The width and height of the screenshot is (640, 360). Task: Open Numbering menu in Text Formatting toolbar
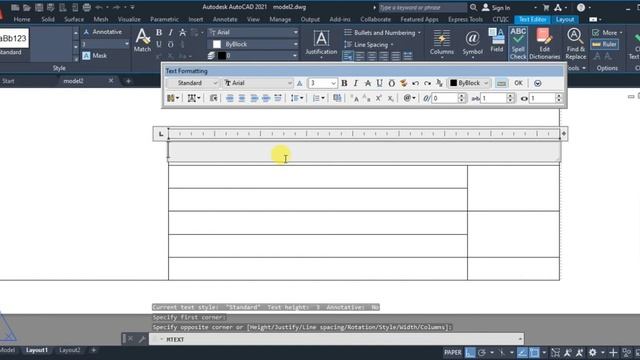(318, 98)
